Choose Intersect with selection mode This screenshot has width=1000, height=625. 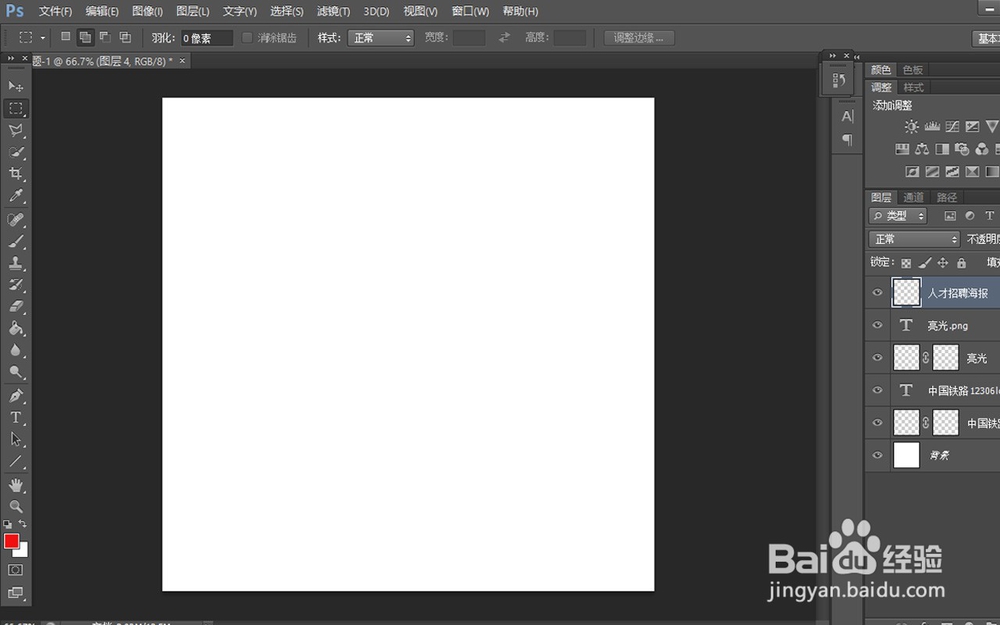point(126,37)
